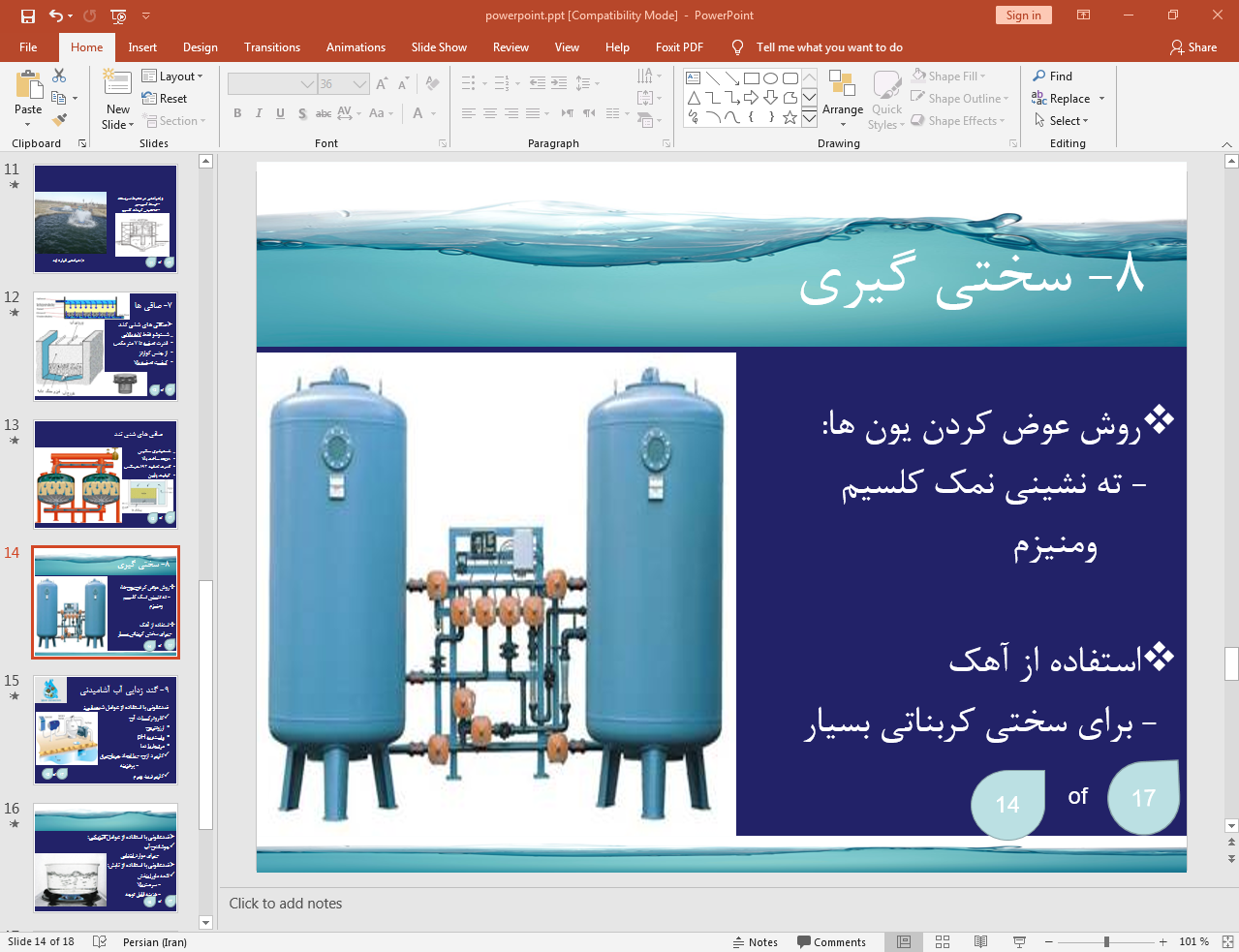Zoom in with the plus button
Screen dimensions: 1239x952
point(1162,941)
